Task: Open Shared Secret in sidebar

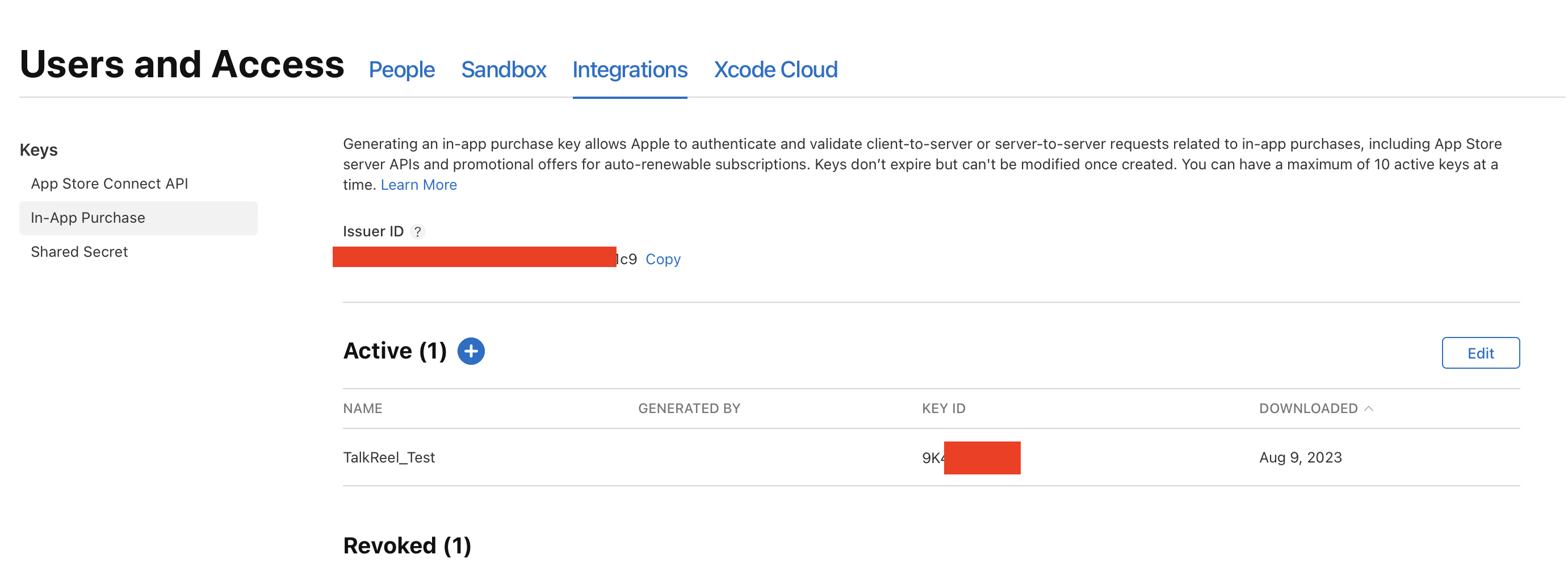Action: (79, 252)
